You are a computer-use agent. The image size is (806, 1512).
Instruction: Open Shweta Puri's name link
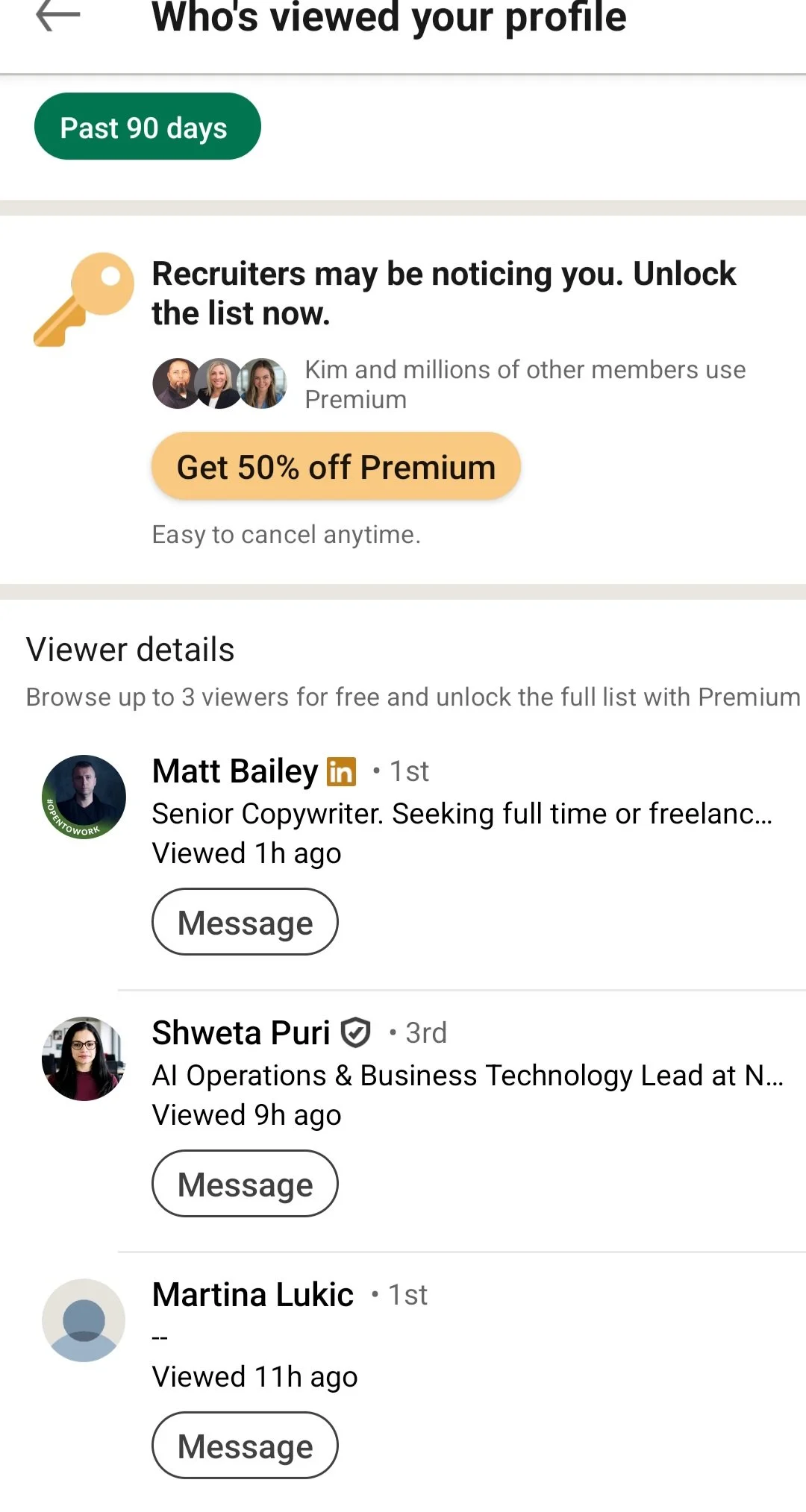pos(241,1032)
